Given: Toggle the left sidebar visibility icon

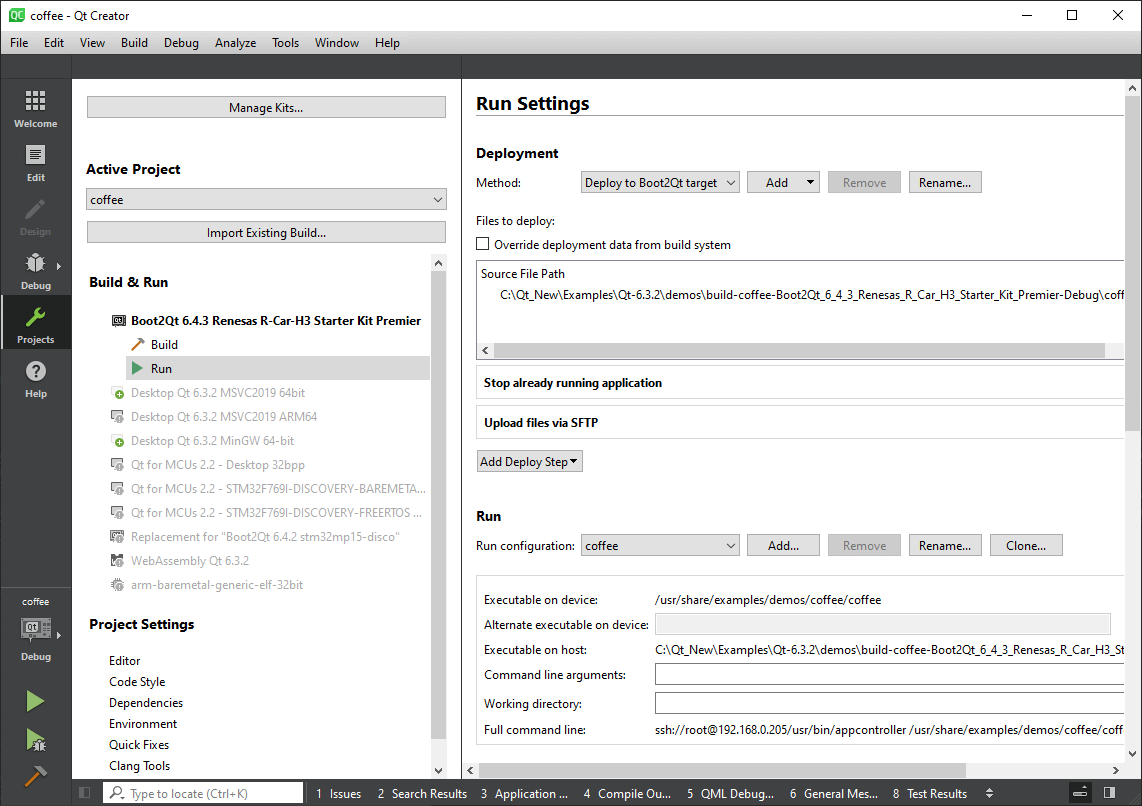Looking at the screenshot, I should pyautogui.click(x=85, y=793).
